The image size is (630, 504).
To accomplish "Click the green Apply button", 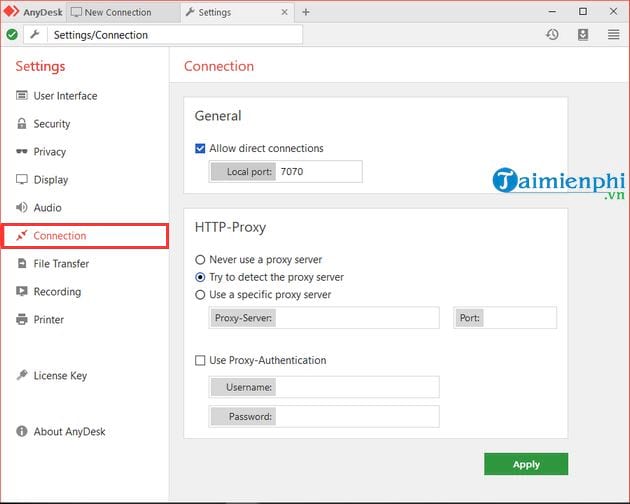I will point(526,464).
